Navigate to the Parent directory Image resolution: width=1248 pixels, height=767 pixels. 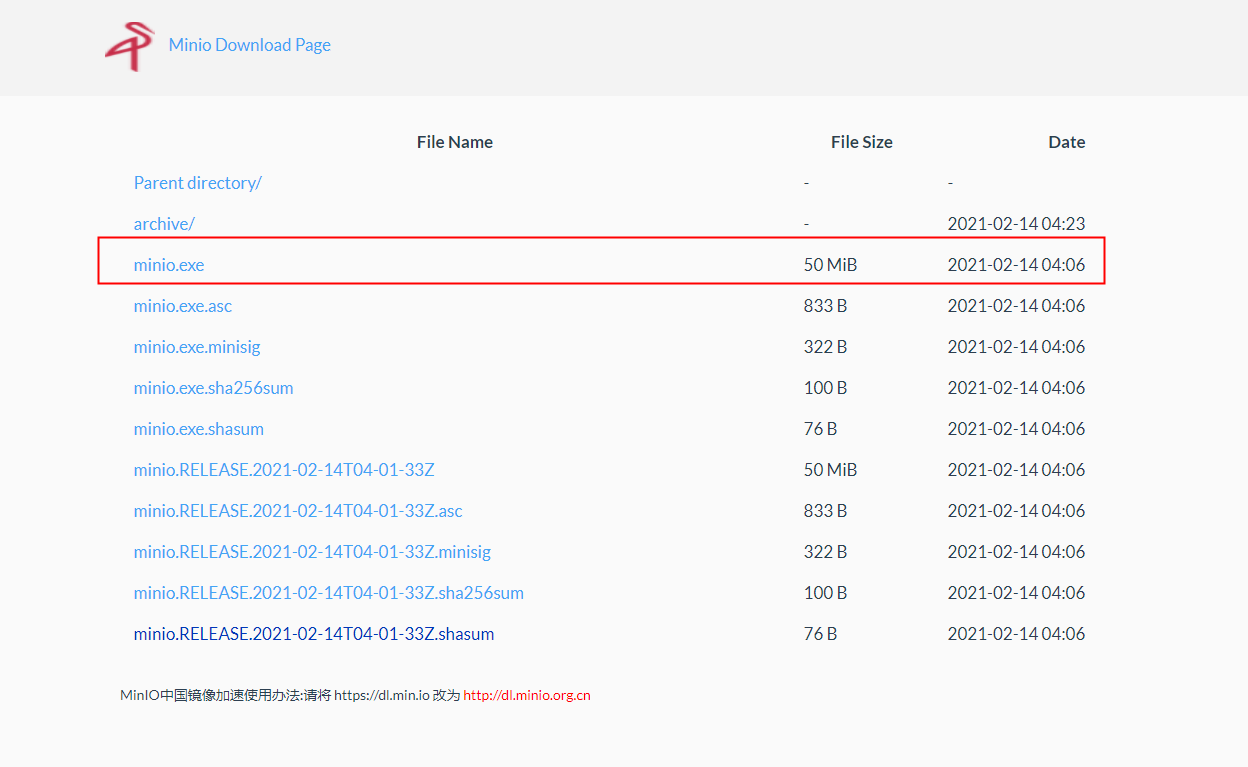197,182
